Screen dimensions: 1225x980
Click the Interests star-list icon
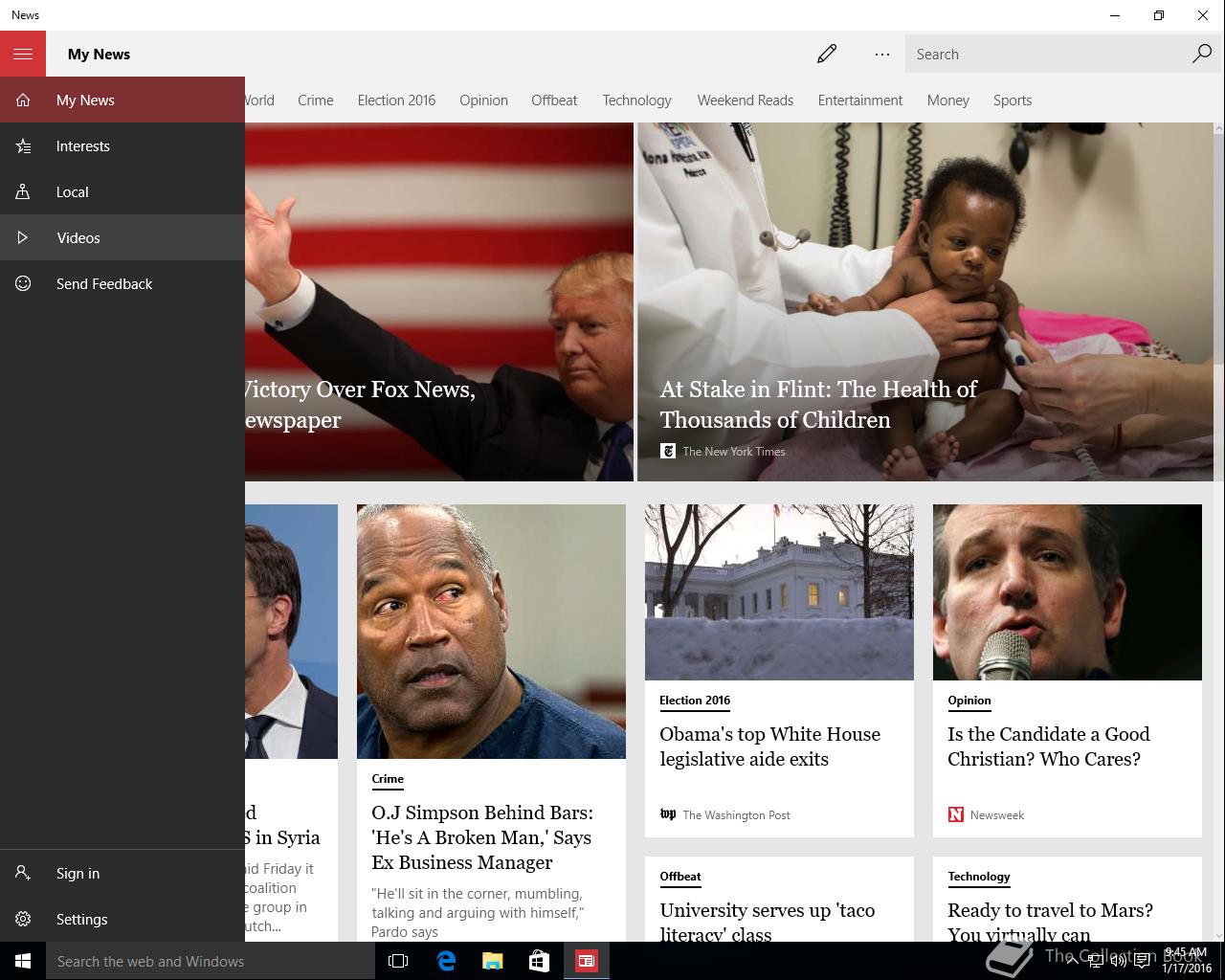23,145
